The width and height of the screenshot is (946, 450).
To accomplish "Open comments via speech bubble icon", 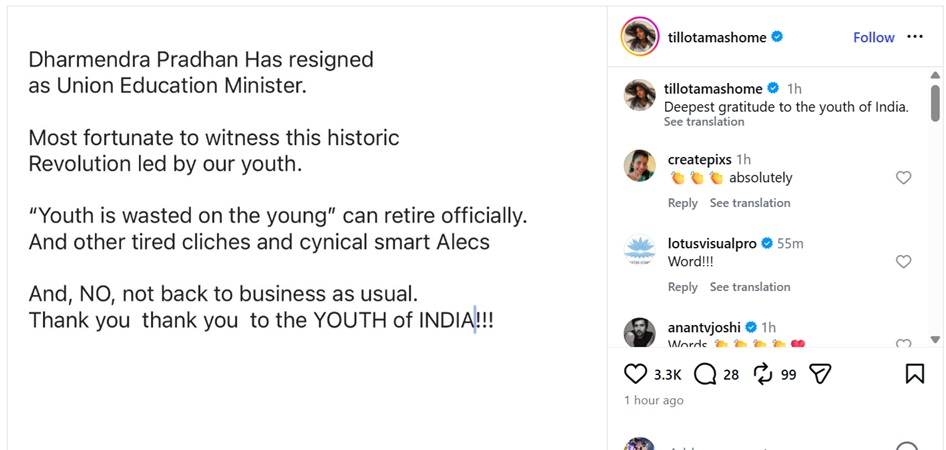I will (705, 375).
